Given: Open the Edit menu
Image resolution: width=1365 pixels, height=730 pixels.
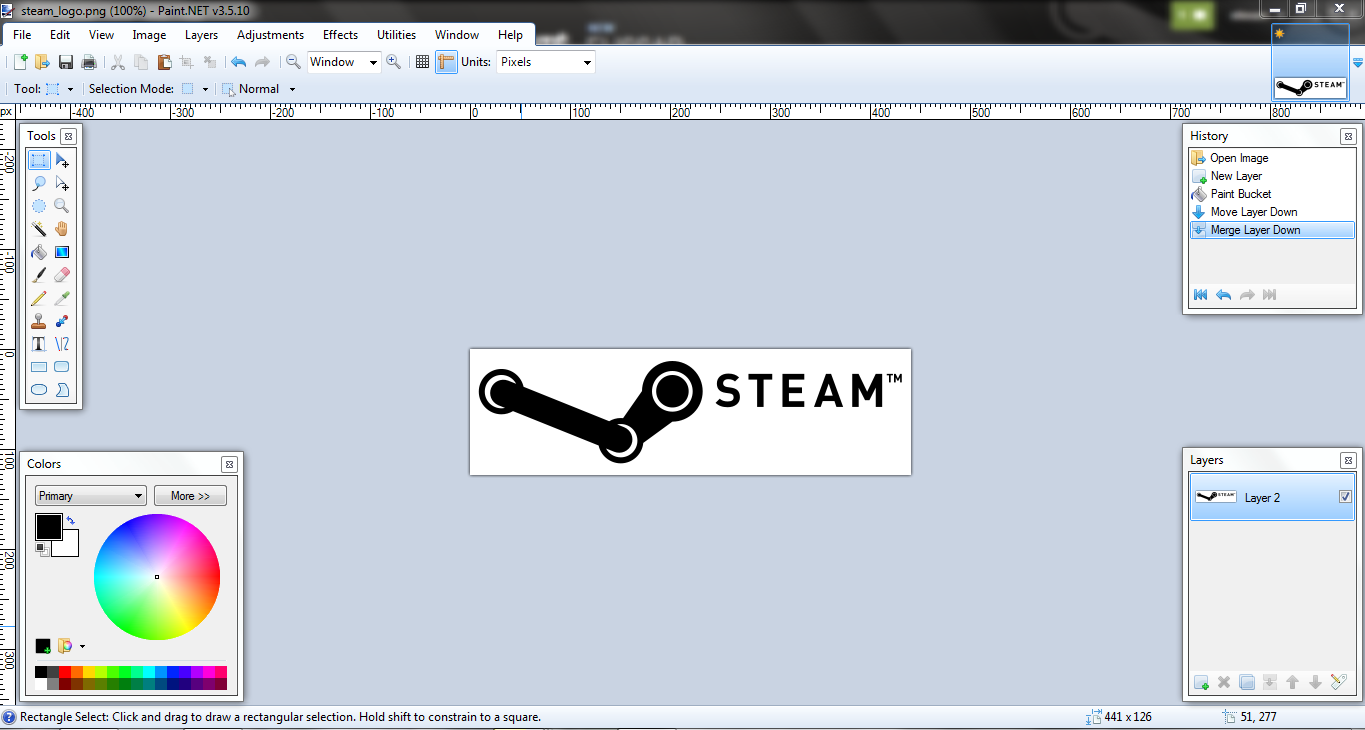Looking at the screenshot, I should pyautogui.click(x=60, y=35).
